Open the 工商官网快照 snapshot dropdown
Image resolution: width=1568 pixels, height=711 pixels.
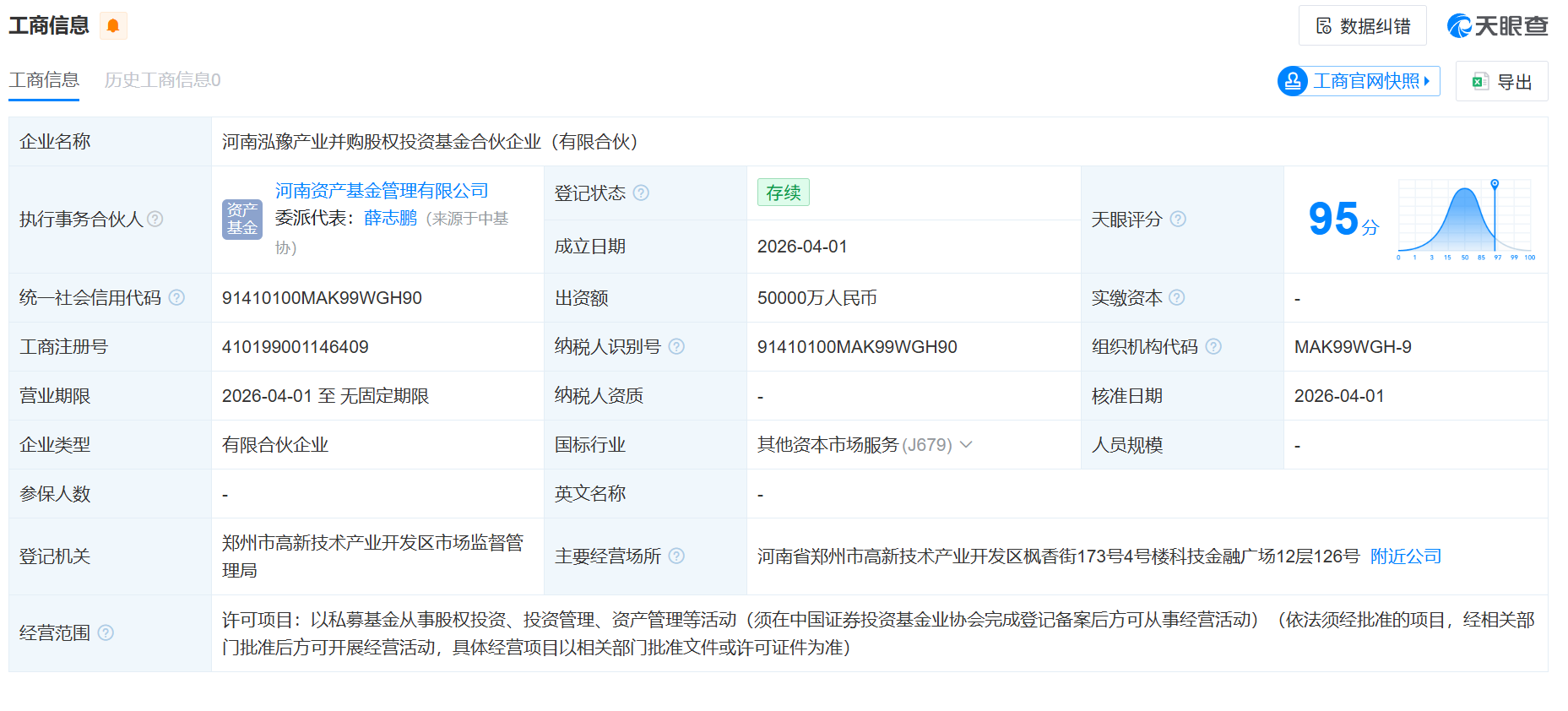1358,81
